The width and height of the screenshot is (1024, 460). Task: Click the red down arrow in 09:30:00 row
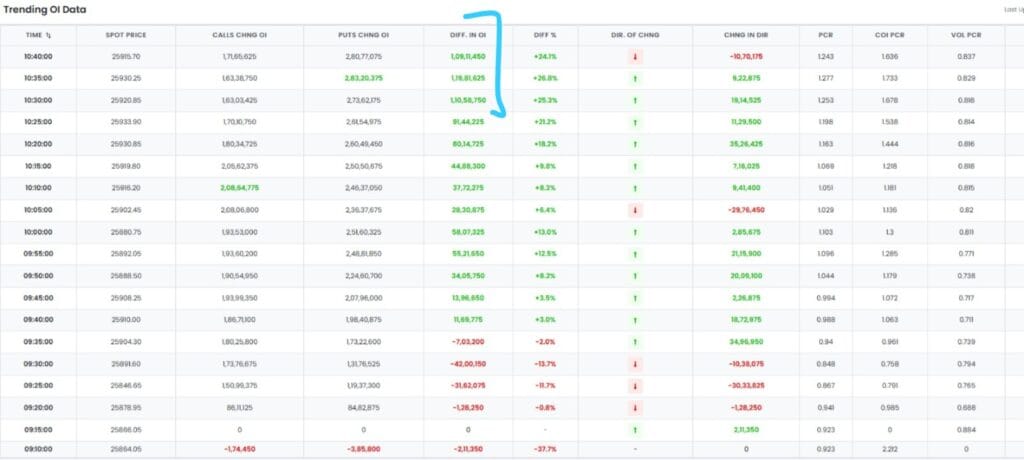pos(635,363)
